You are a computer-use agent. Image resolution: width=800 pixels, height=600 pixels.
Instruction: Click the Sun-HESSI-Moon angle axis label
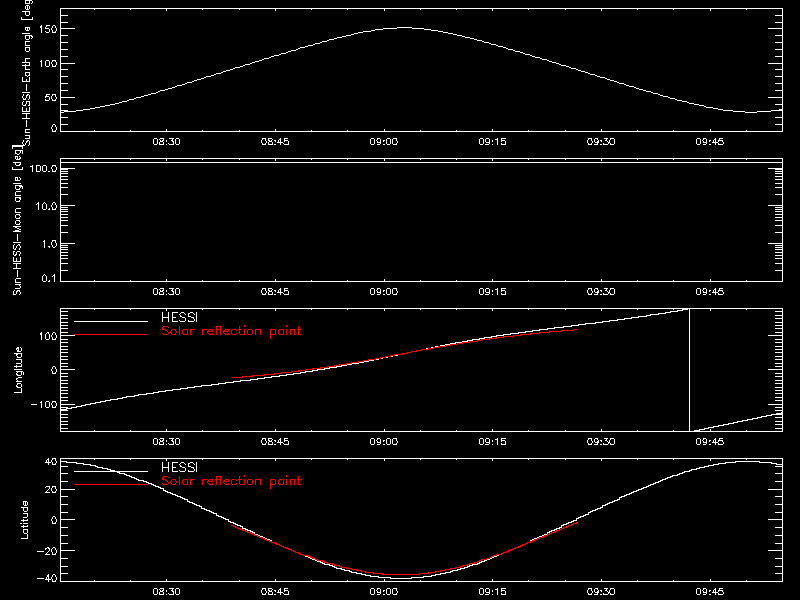(17, 220)
